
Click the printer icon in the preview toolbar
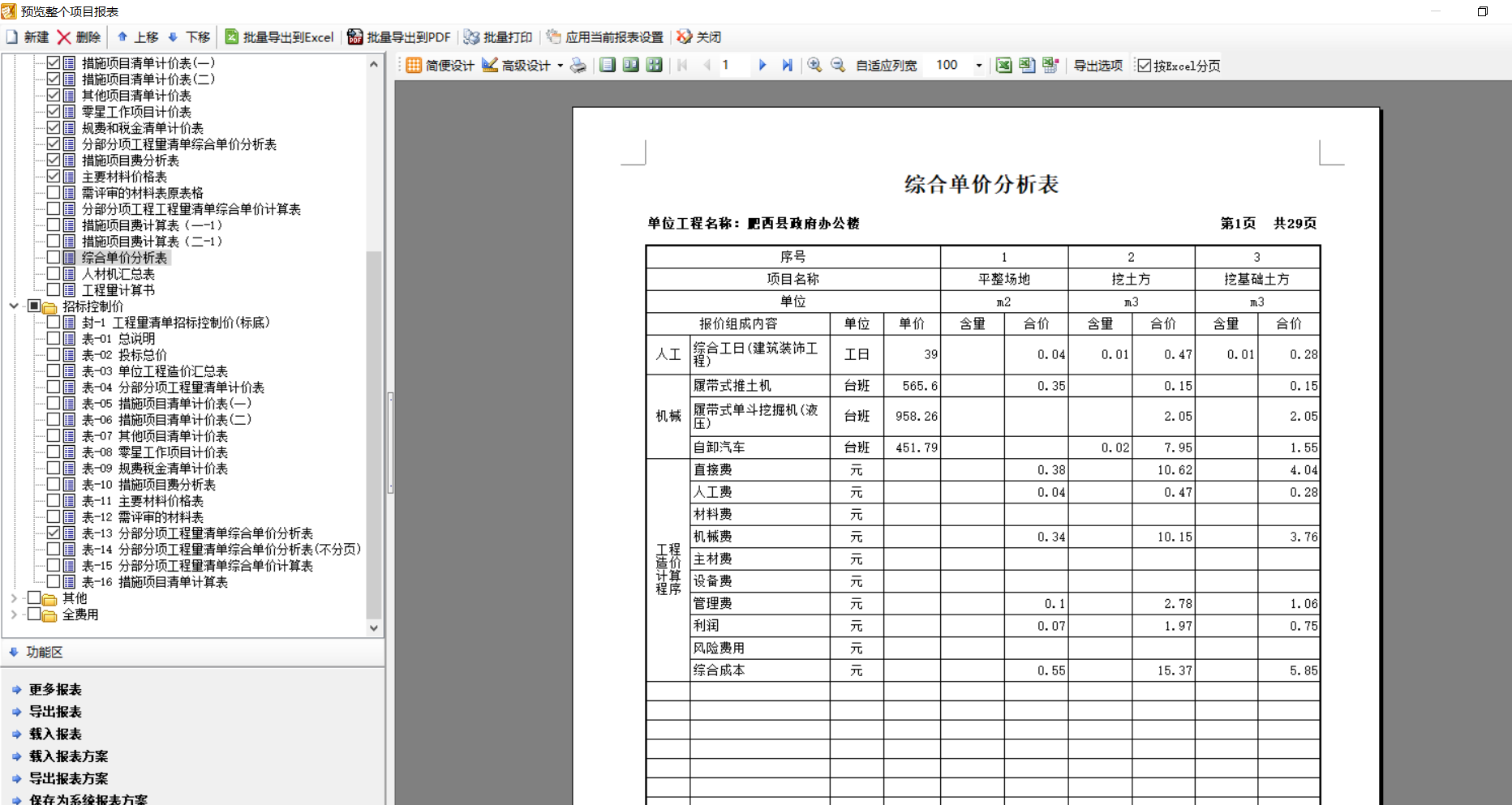[578, 66]
